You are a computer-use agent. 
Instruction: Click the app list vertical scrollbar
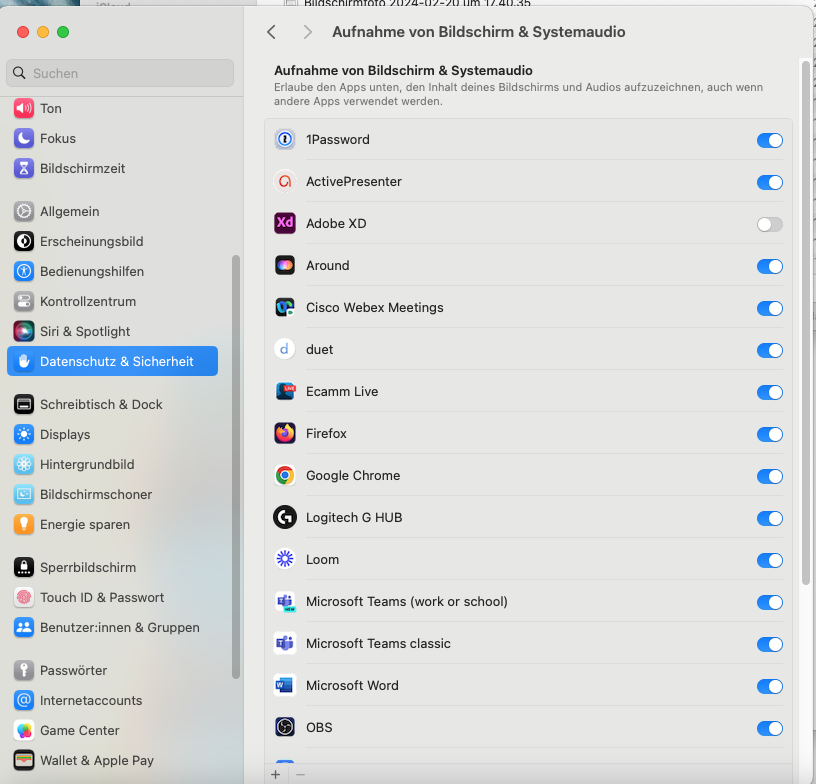click(x=806, y=323)
